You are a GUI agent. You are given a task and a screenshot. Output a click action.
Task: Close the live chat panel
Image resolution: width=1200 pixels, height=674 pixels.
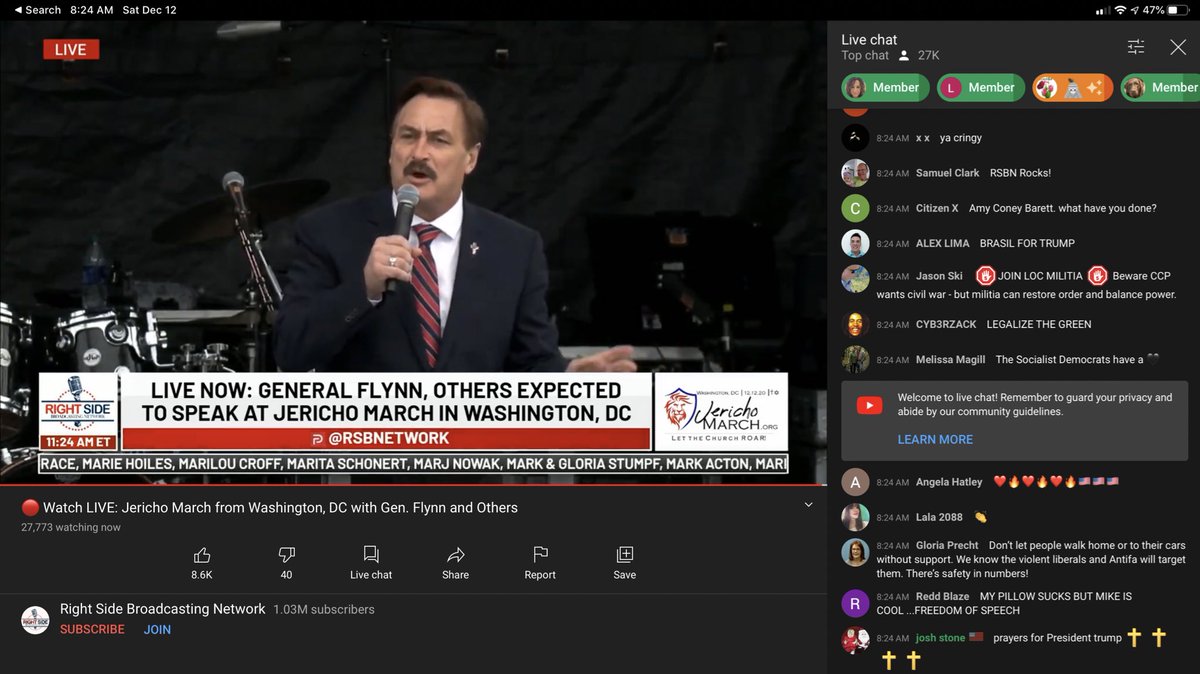coord(1178,47)
